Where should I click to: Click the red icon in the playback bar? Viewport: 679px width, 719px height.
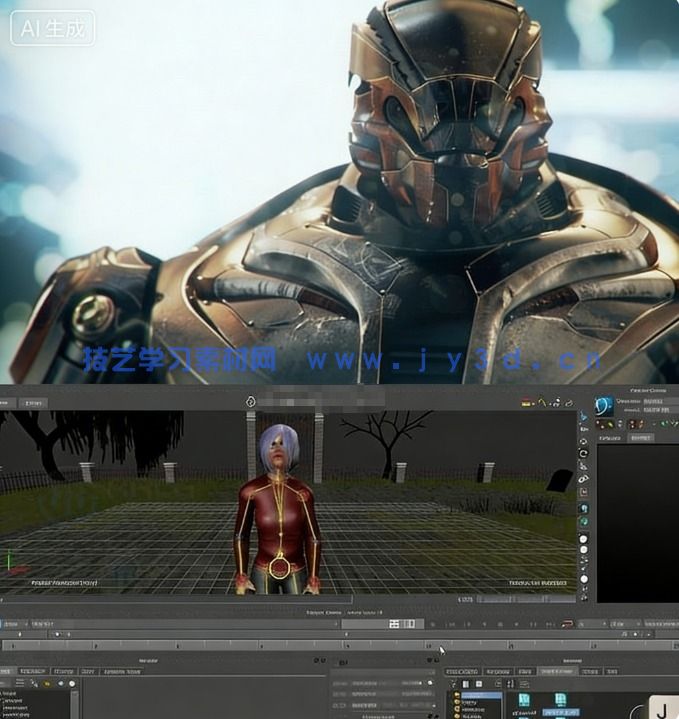pos(567,624)
